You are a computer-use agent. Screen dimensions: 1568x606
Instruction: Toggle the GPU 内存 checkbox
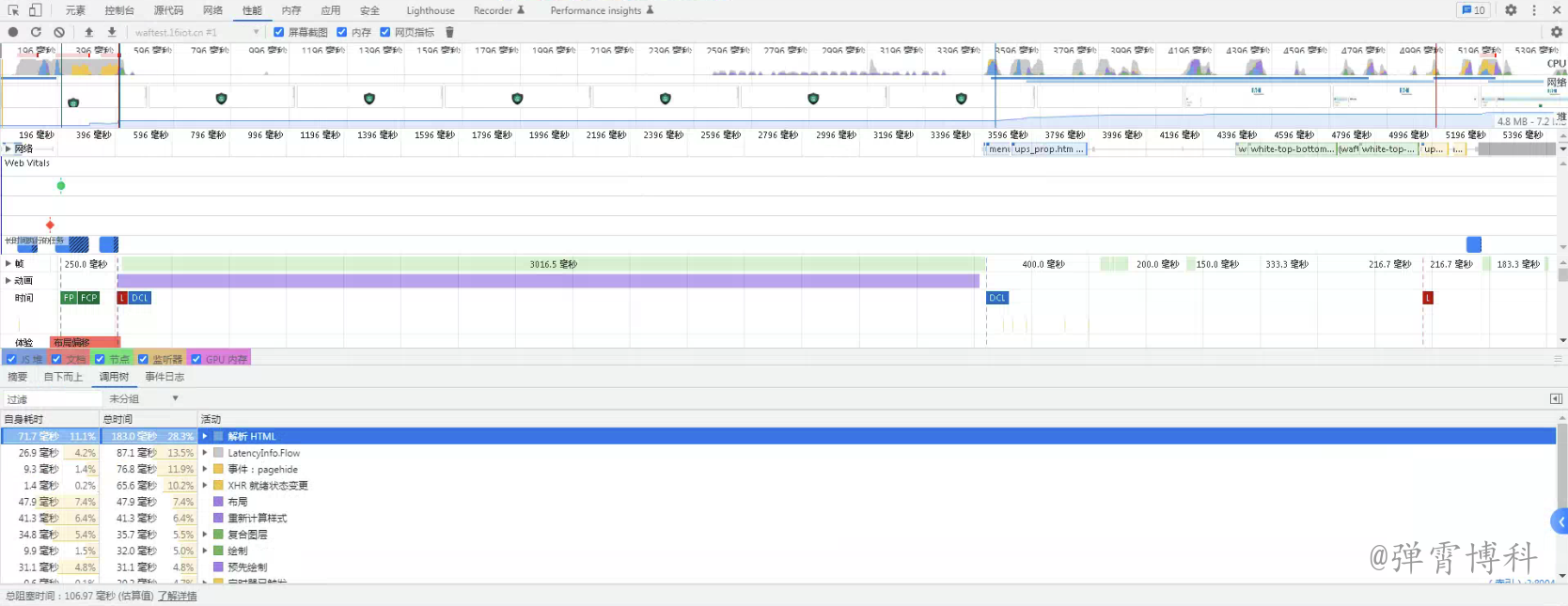tap(196, 359)
